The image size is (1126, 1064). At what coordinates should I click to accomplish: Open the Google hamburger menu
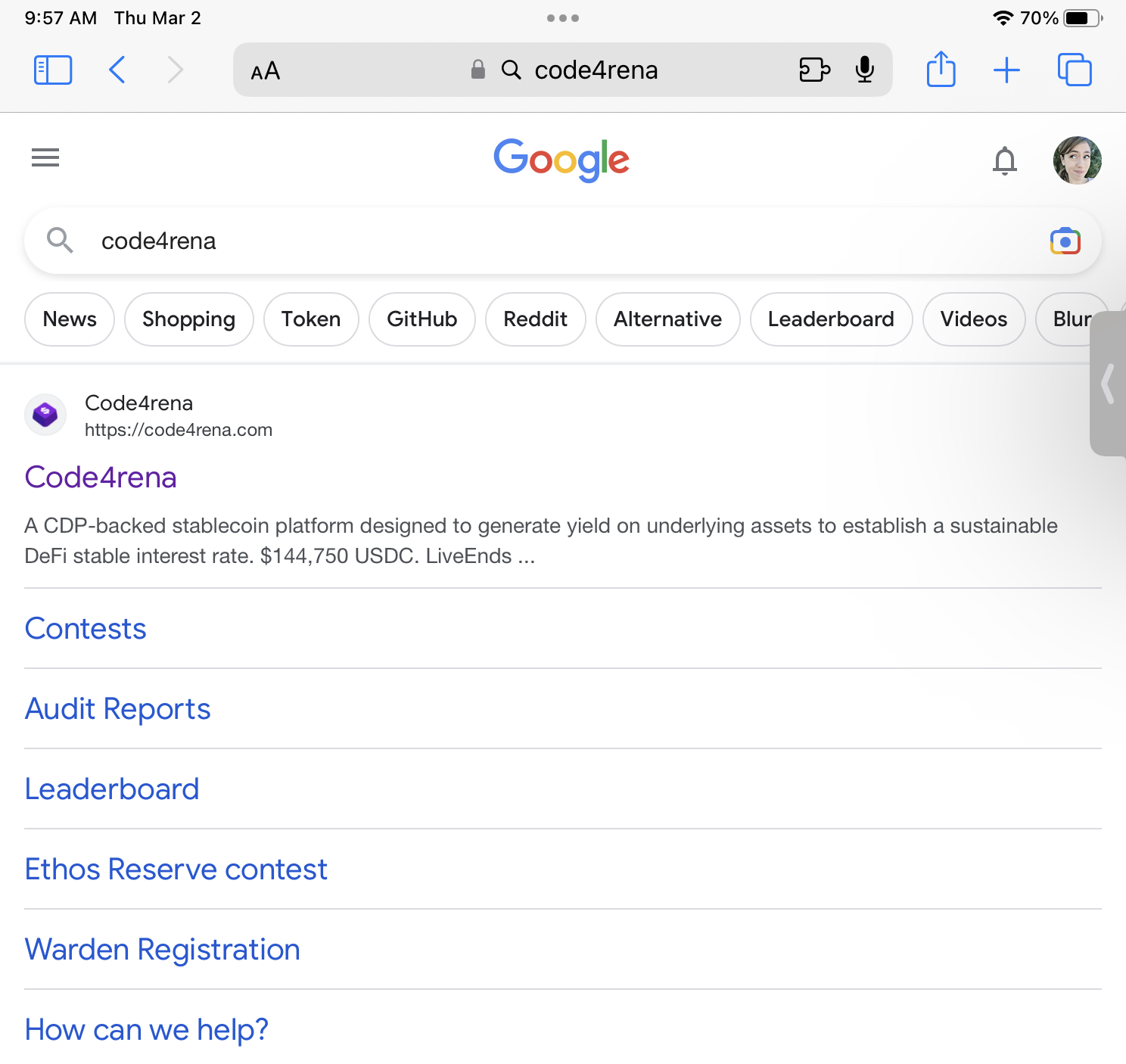[45, 157]
